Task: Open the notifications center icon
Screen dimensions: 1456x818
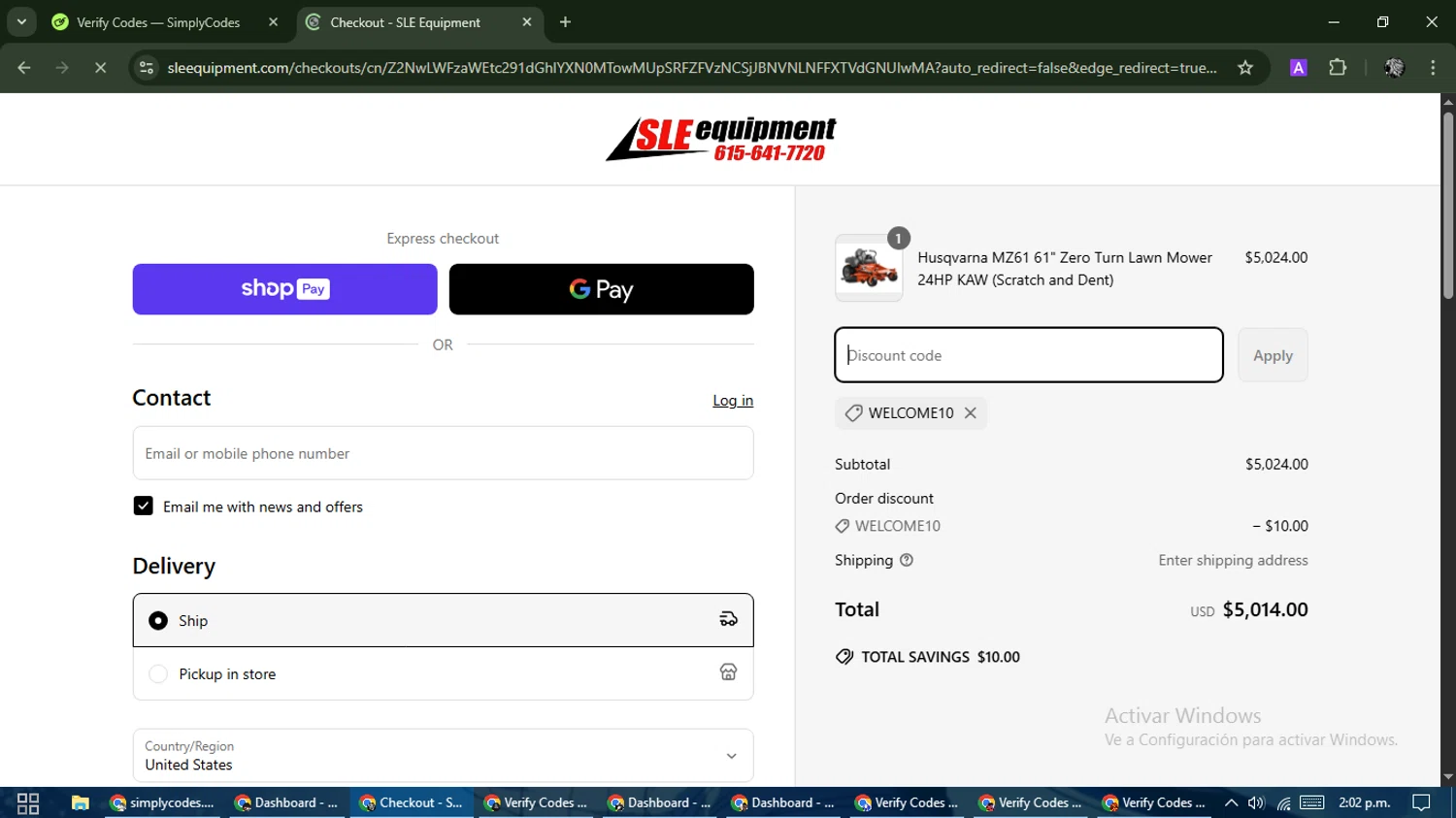Action: point(1422,802)
